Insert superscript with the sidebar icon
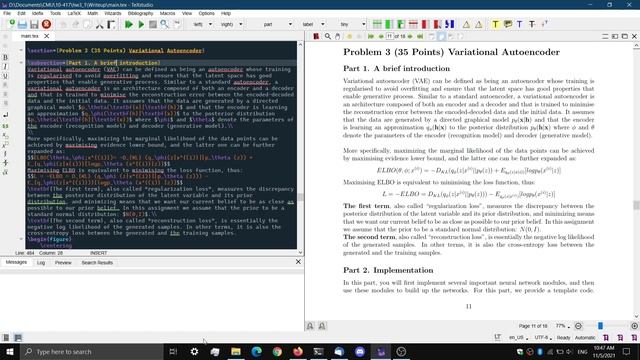This screenshot has height=360, width=640. tap(5, 145)
